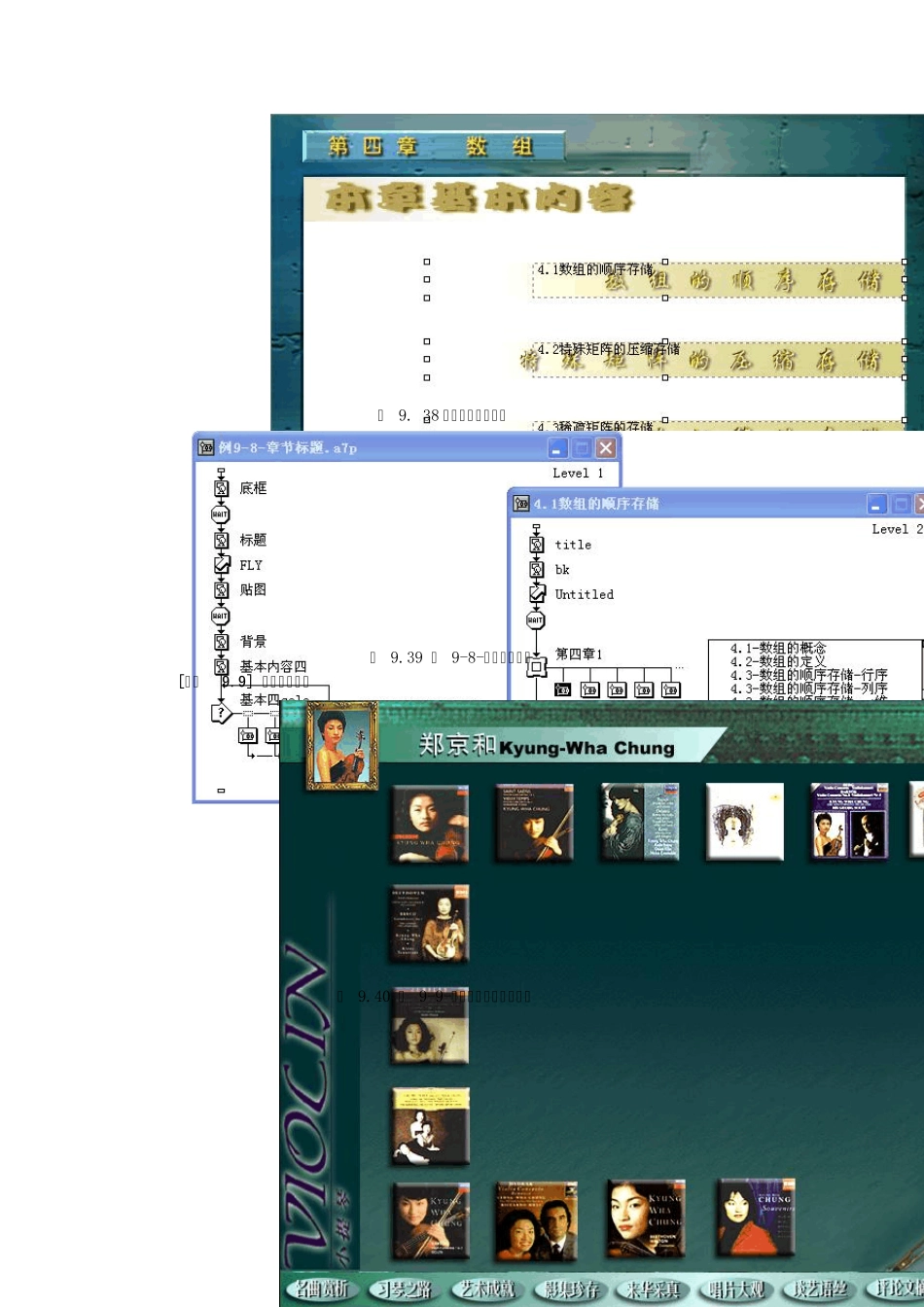
Task: Click the 贴图 display icon
Action: pyautogui.click(x=221, y=589)
